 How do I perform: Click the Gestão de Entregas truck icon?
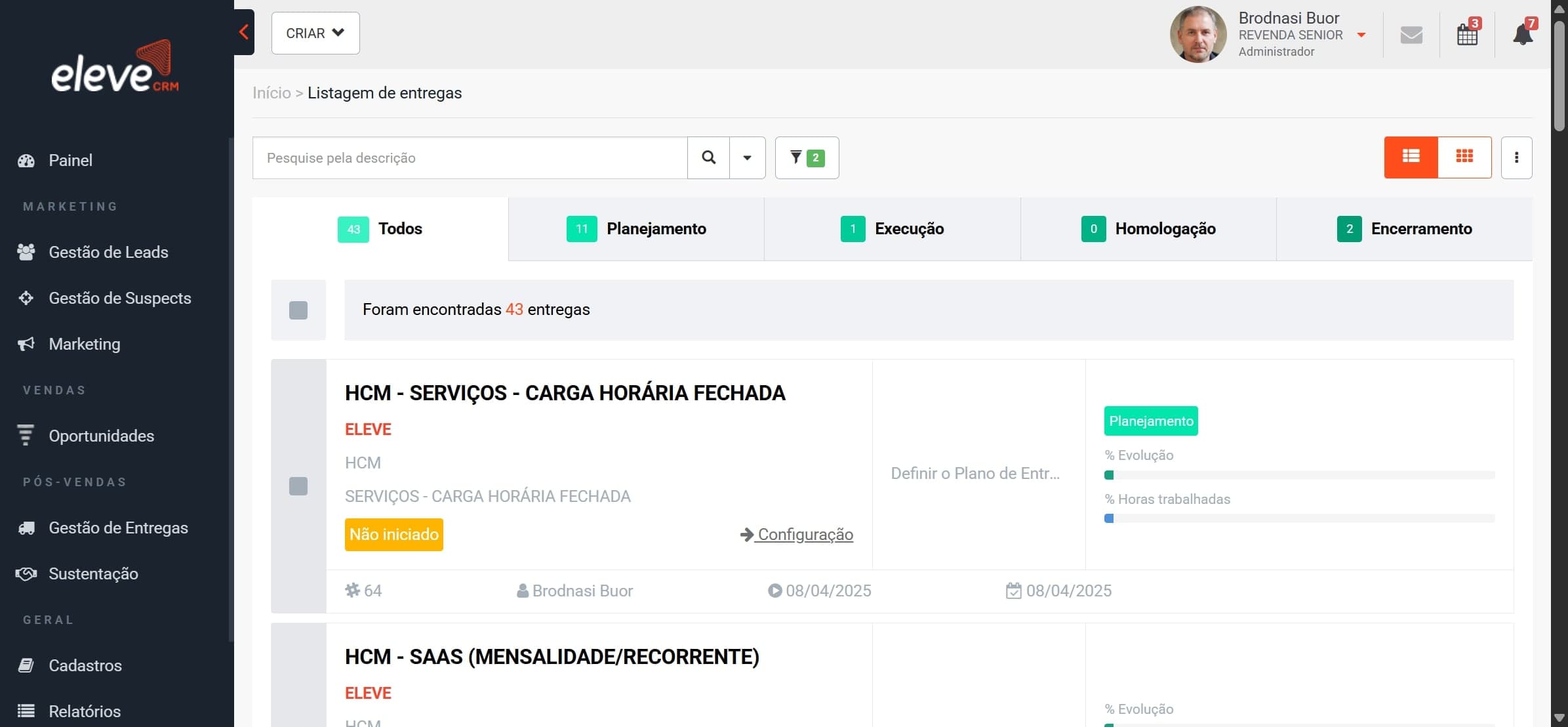[x=26, y=528]
